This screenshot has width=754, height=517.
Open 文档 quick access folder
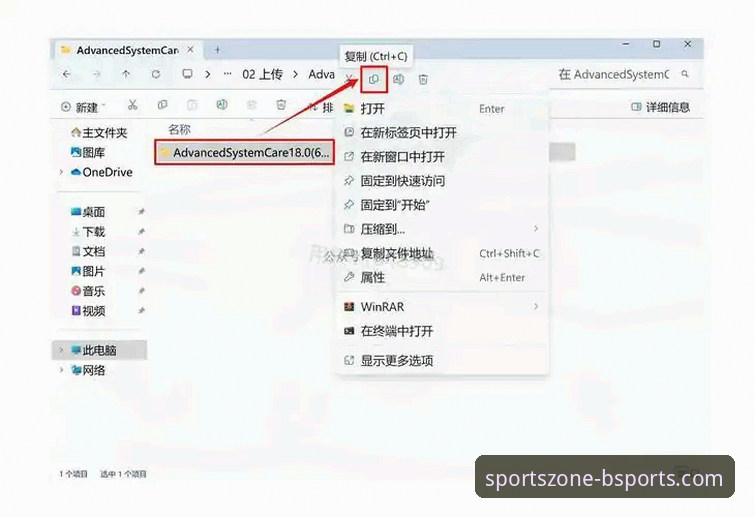[88, 252]
